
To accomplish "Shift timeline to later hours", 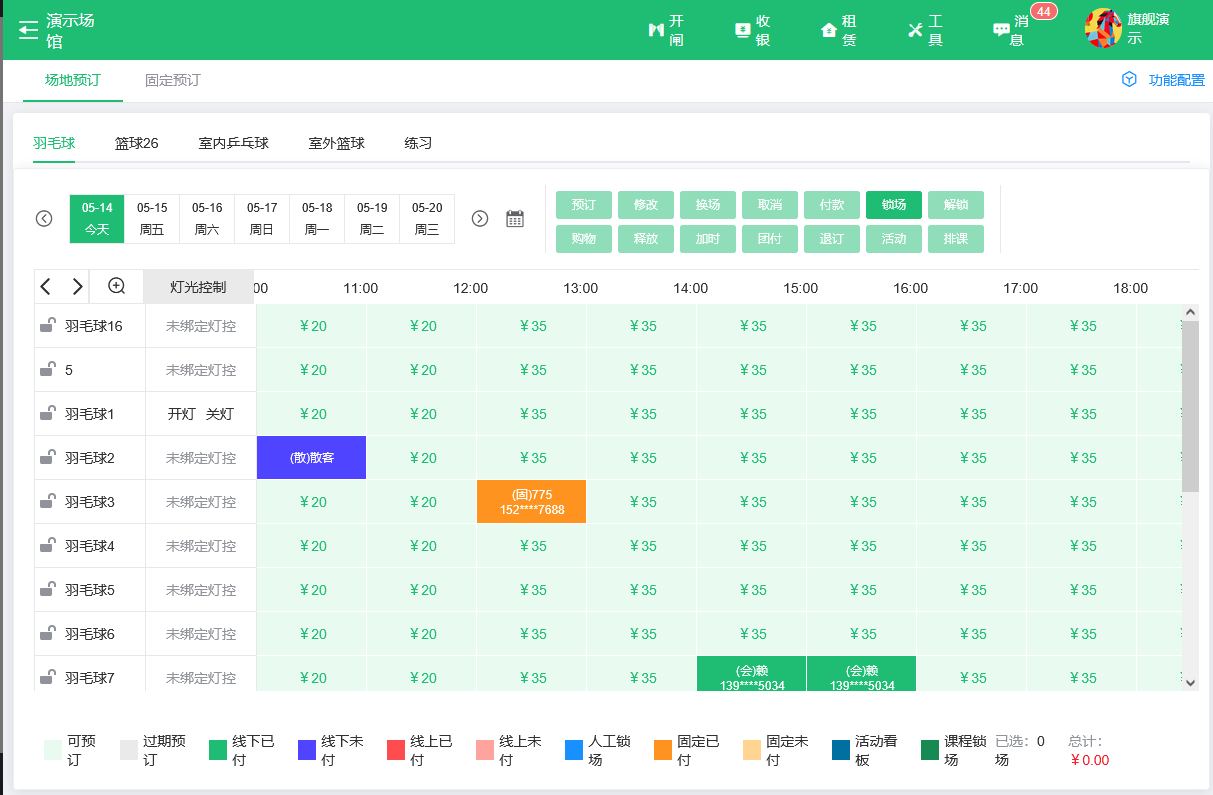I will click(x=77, y=287).
